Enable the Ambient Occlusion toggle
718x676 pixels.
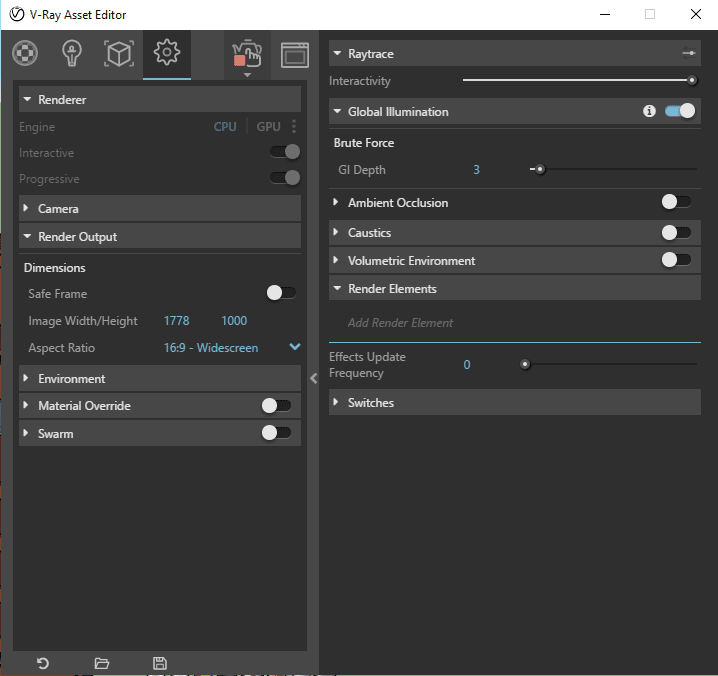676,202
